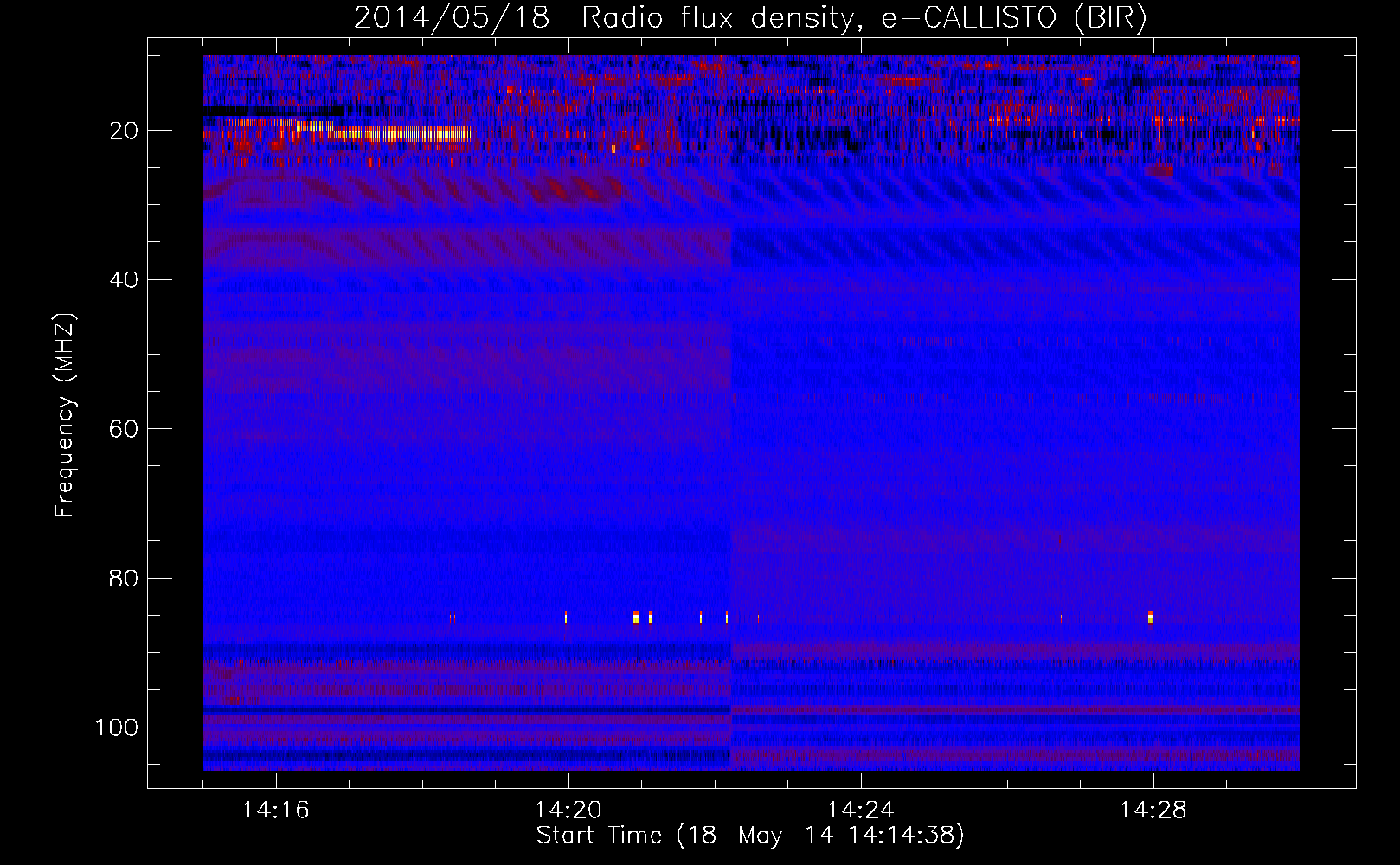
Task: Click the 20 MHz frequency tick label
Action: click(124, 131)
